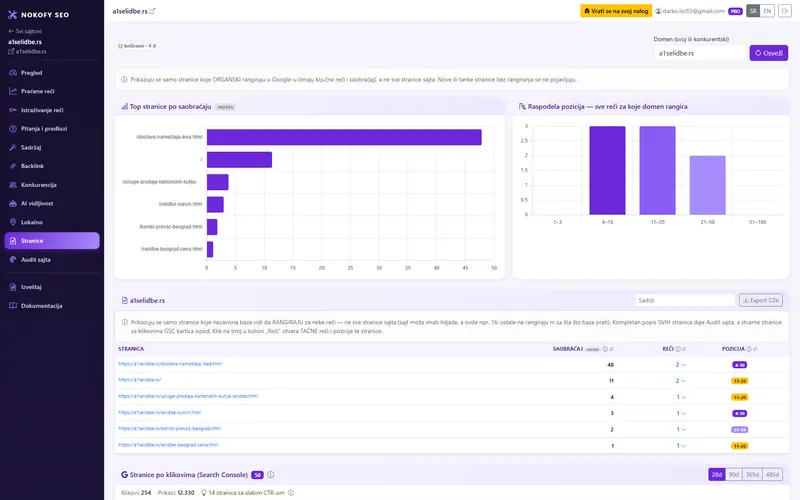Open Pitanja i predlozi page
The width and height of the screenshot is (800, 500).
click(x=52, y=129)
